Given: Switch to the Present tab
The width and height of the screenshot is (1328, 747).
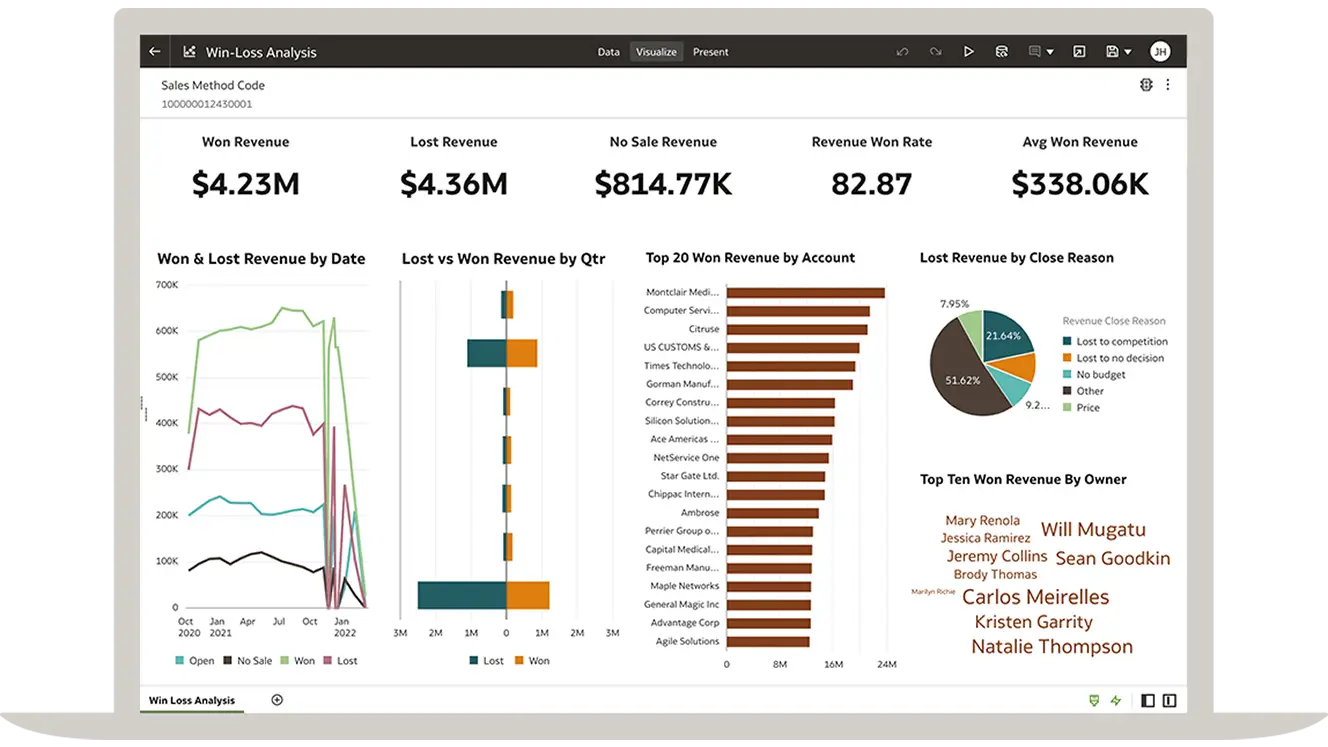Looking at the screenshot, I should click(x=711, y=52).
